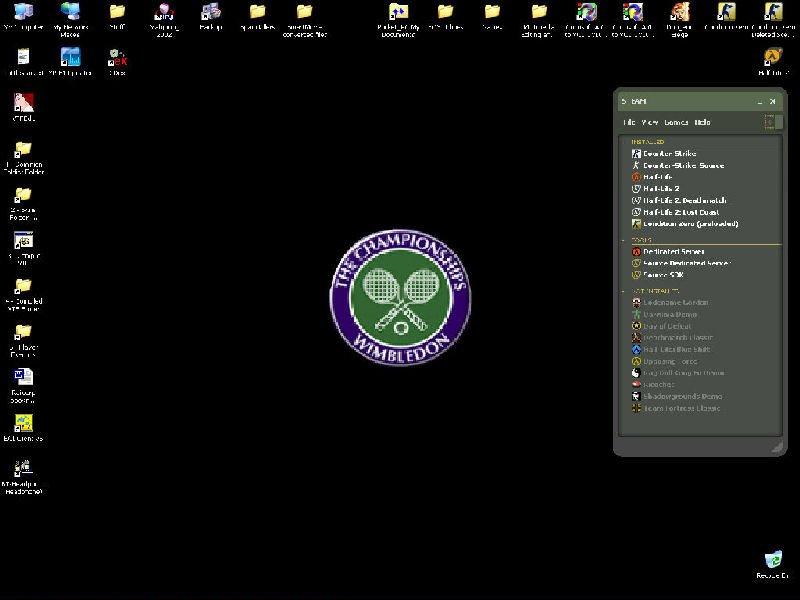Click the Steam window resize grip
Image resolution: width=800 pixels, height=600 pixels.
click(777, 449)
